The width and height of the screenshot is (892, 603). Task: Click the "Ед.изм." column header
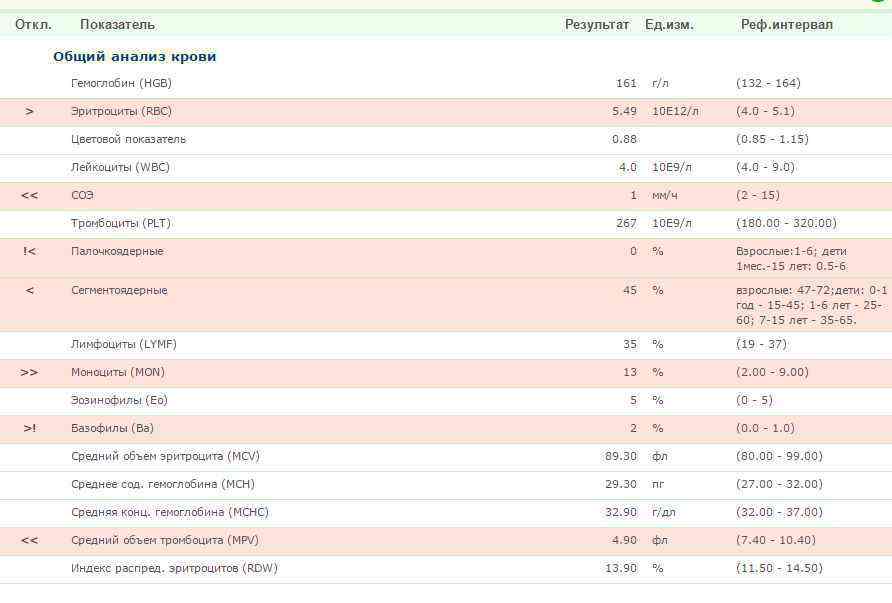669,24
